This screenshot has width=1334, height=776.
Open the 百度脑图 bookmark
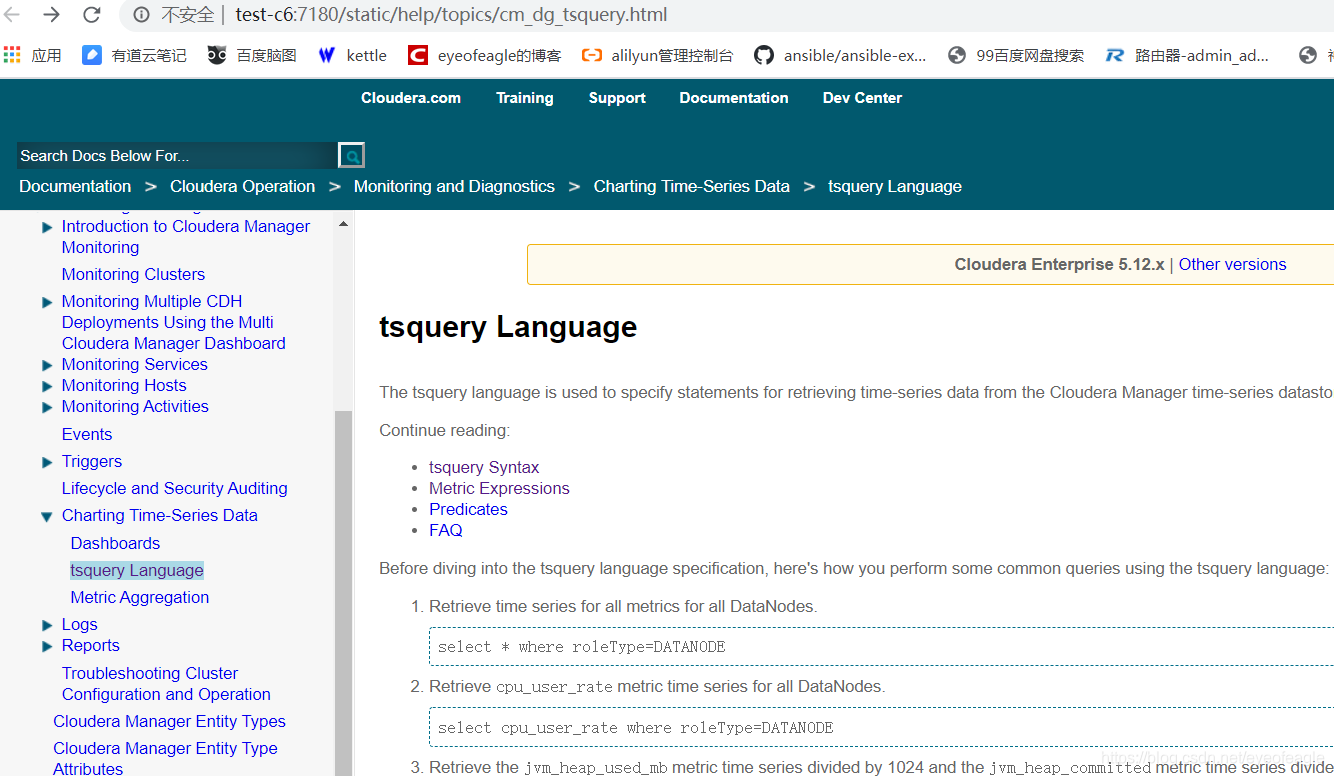coord(252,55)
